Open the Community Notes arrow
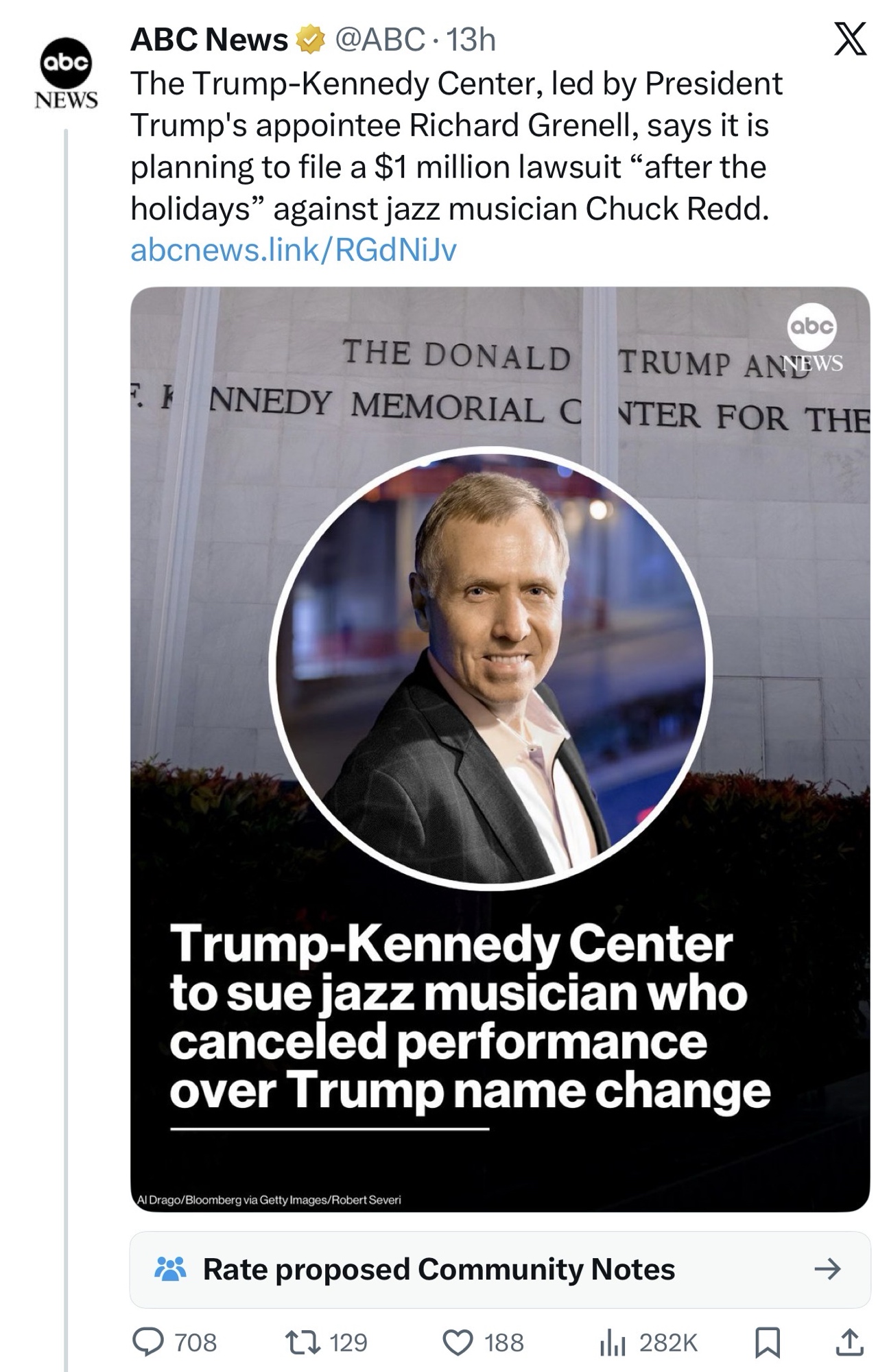Screen dimensions: 889x1372 click(827, 1269)
